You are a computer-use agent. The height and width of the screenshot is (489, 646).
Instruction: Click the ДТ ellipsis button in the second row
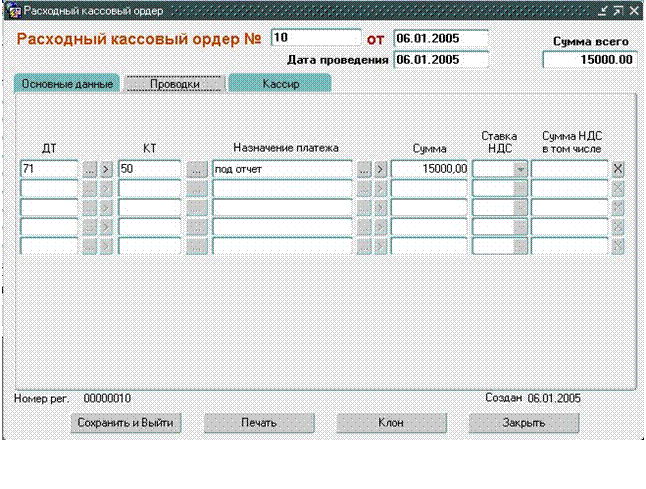90,189
